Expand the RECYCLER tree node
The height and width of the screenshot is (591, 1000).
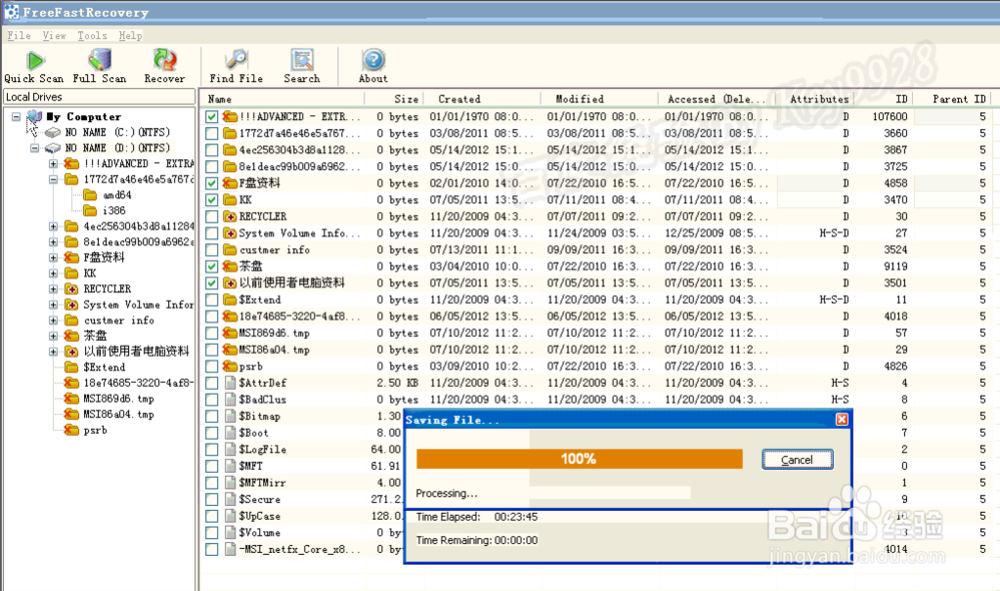tap(54, 289)
